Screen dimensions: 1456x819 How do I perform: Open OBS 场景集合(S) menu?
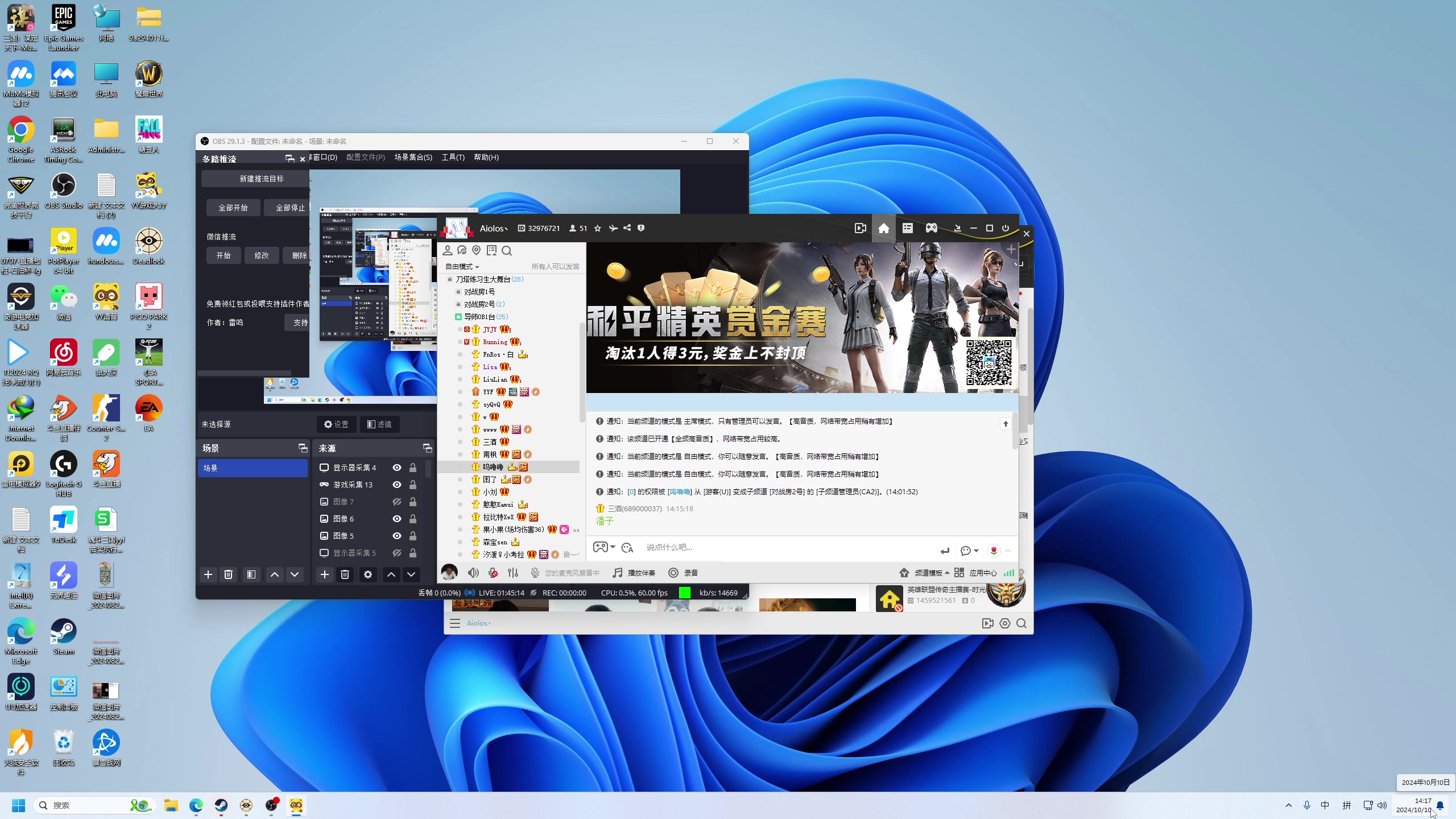[x=413, y=157]
